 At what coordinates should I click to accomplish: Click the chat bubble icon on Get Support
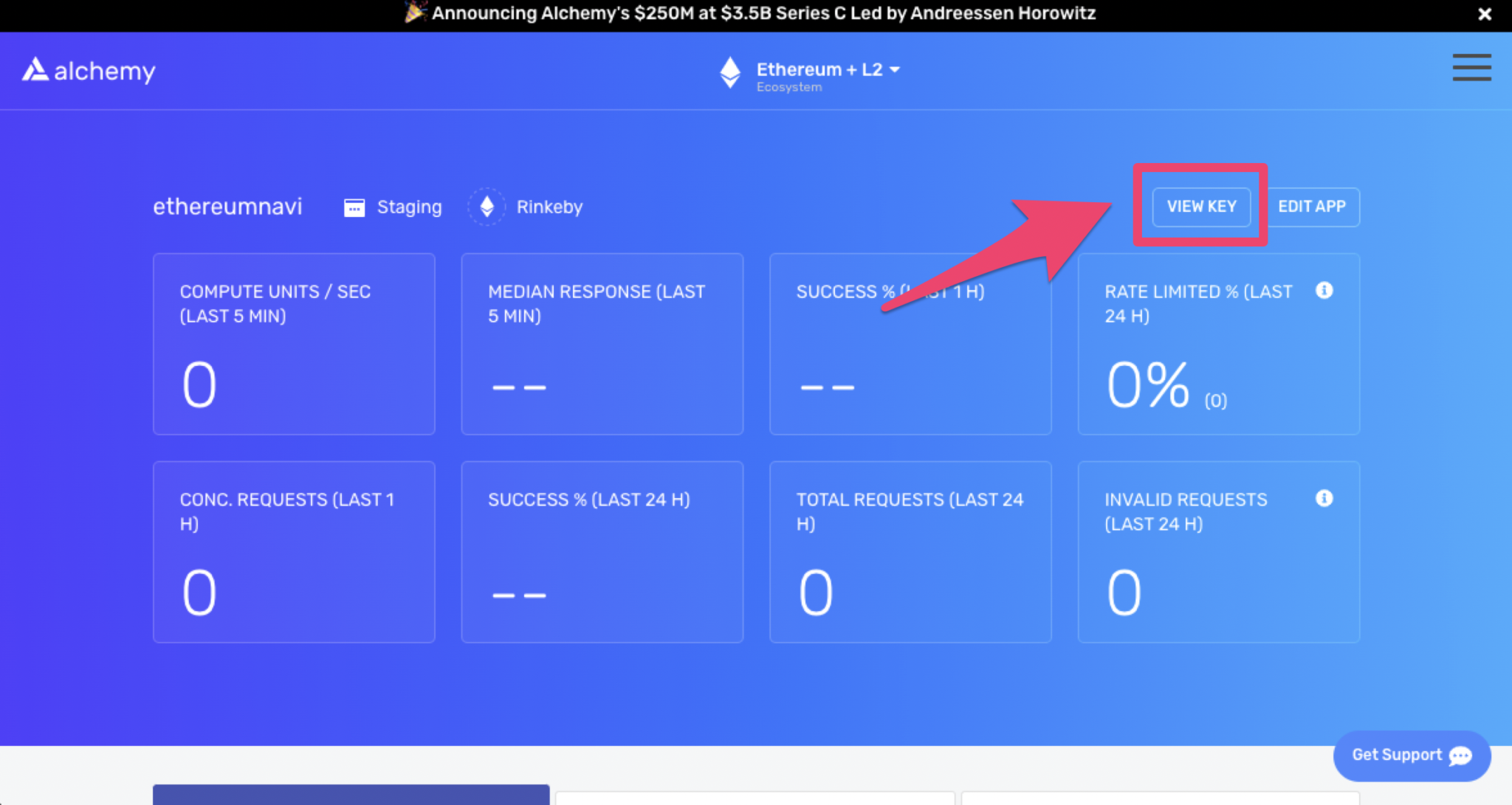1460,757
